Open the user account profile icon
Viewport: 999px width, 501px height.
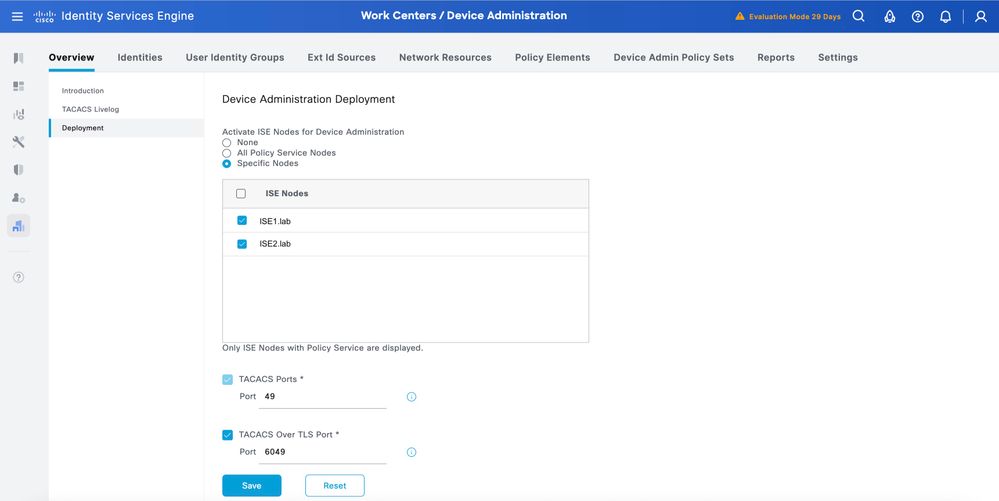click(x=981, y=17)
